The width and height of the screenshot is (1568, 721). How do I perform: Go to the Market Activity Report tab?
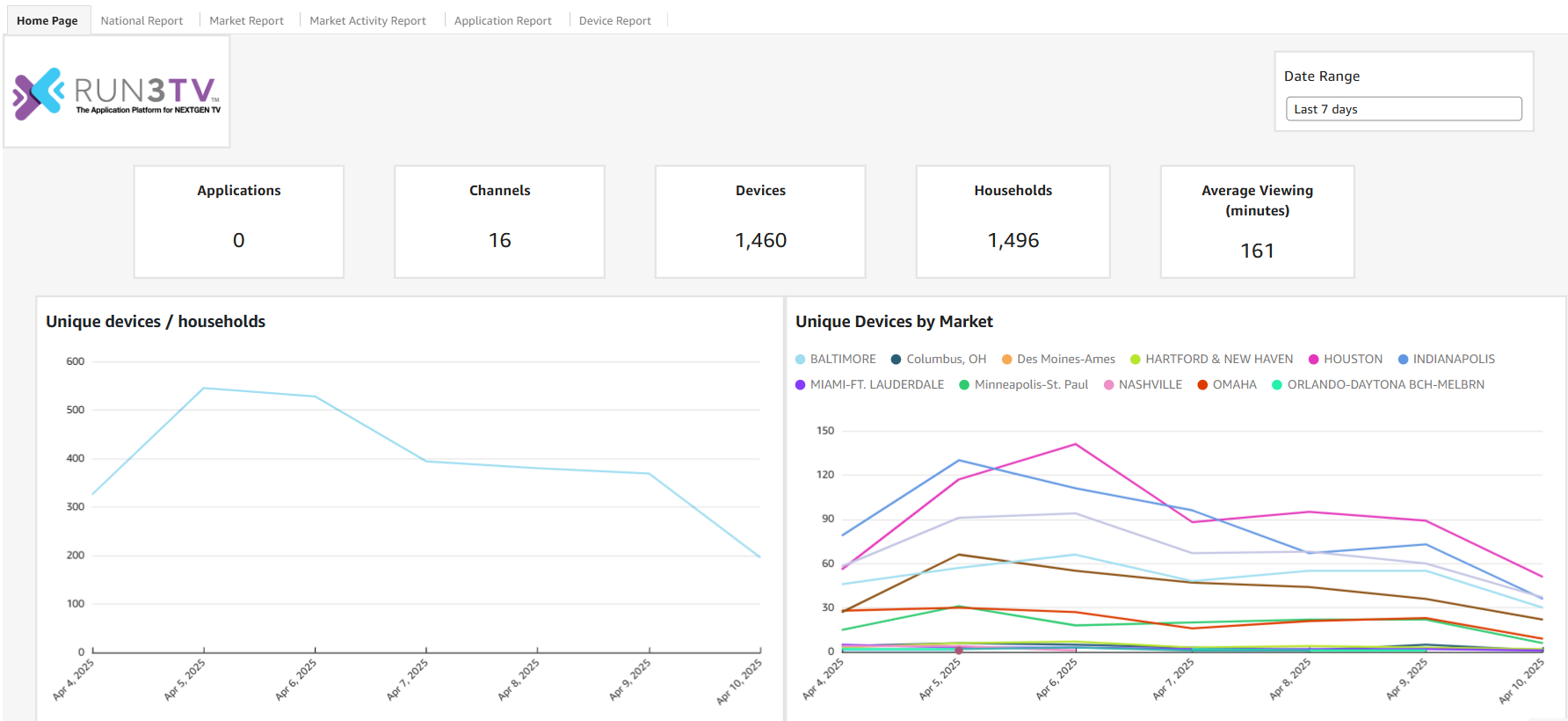click(x=367, y=21)
